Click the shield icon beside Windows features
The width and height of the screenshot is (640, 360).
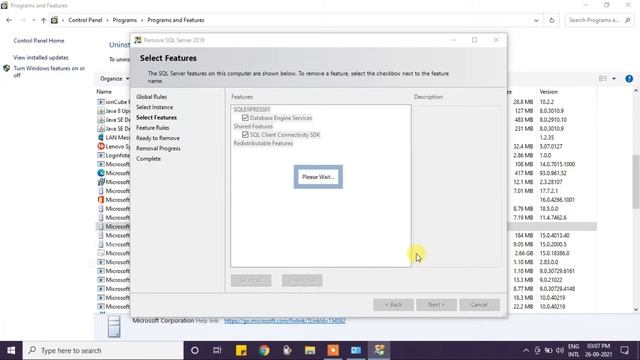point(7,68)
